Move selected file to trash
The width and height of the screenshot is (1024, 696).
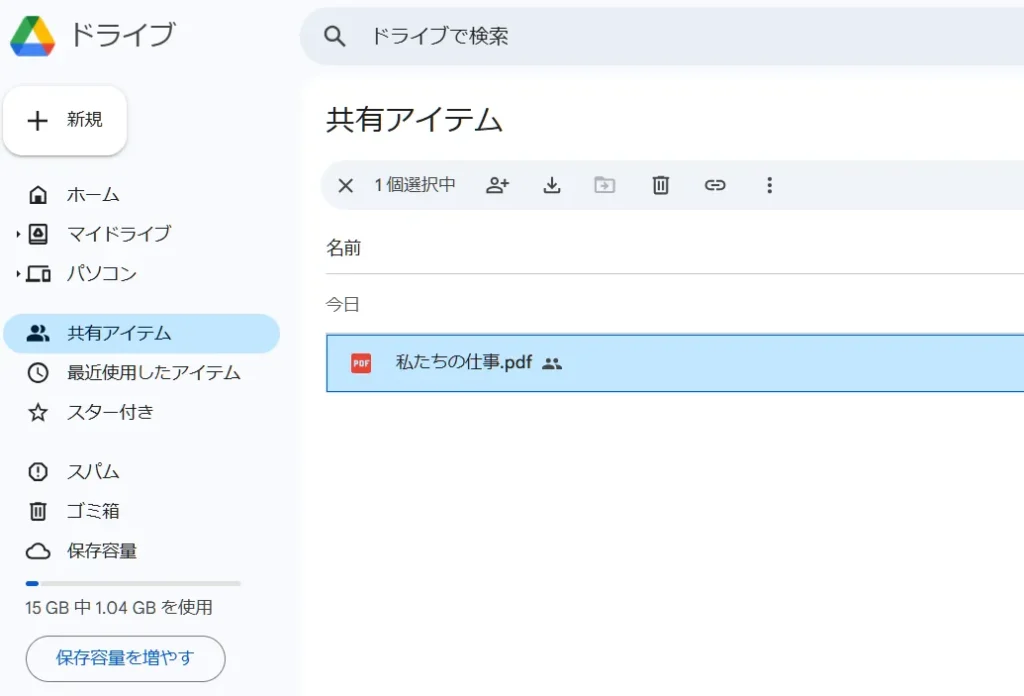coord(660,185)
